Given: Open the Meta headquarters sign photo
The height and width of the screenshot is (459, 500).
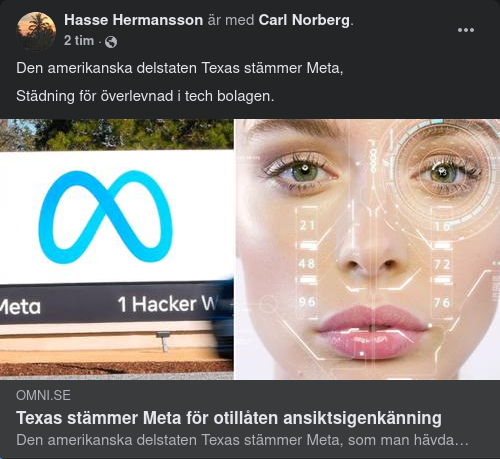Looking at the screenshot, I should [x=117, y=249].
